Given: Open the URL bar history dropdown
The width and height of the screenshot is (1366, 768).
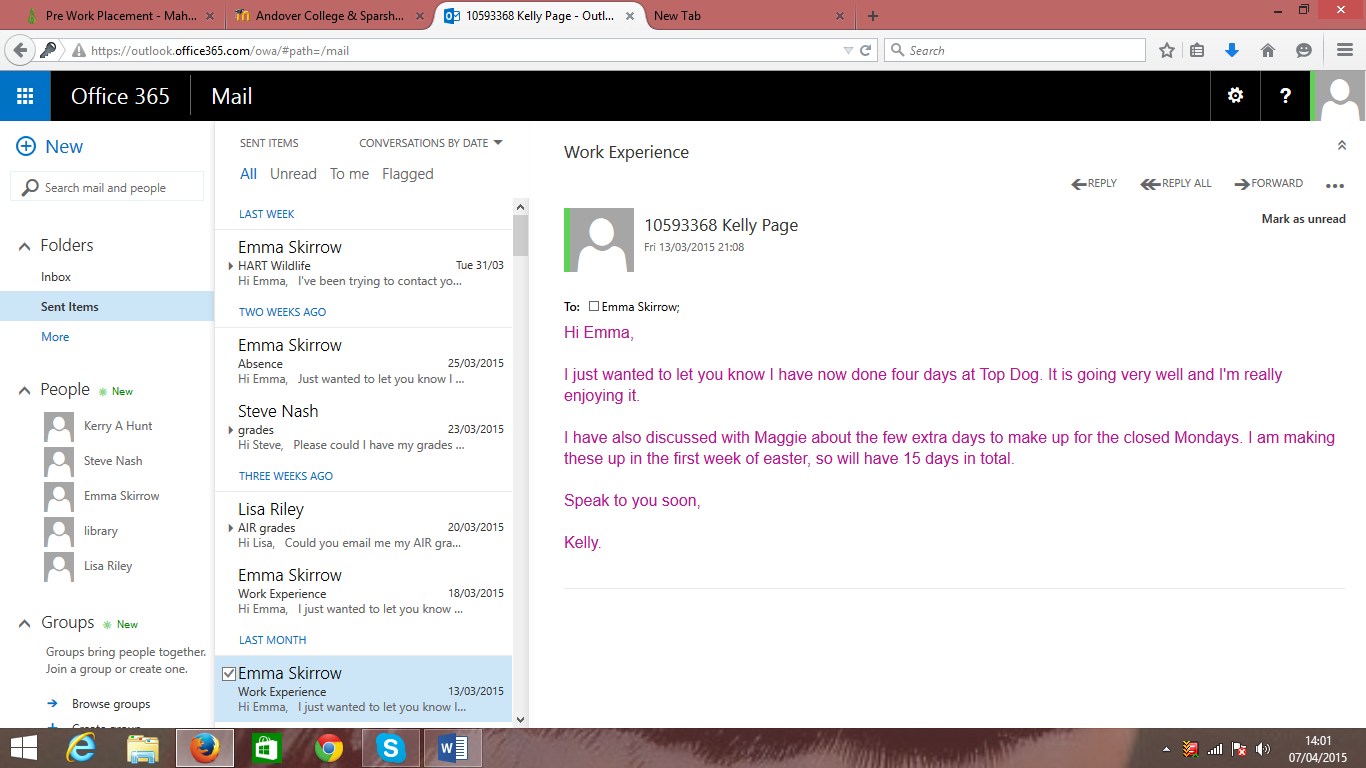Looking at the screenshot, I should click(848, 50).
